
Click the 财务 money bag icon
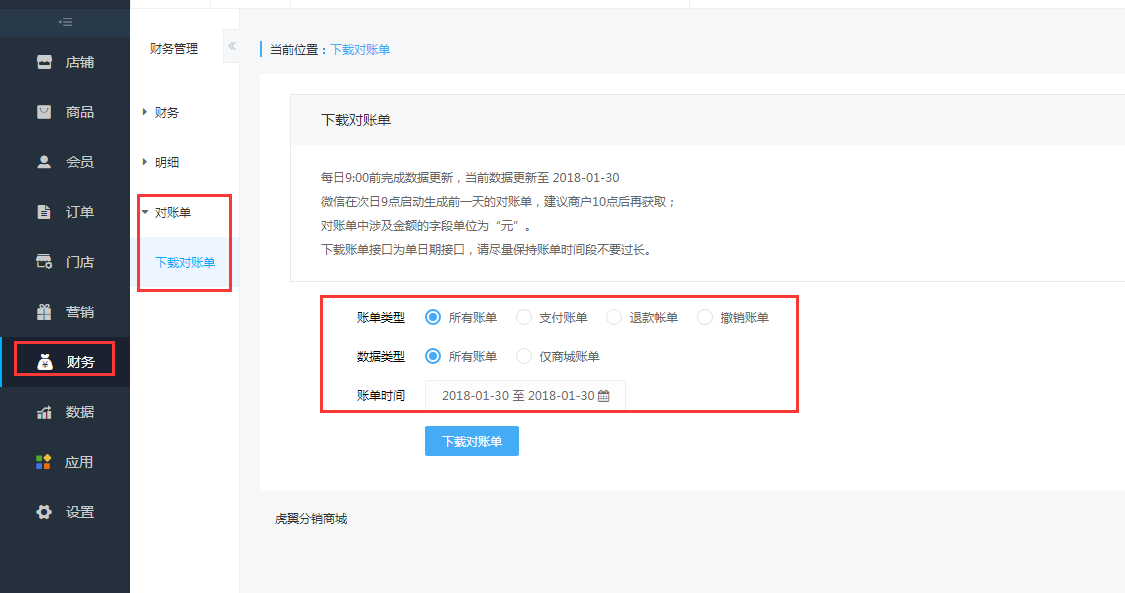coord(44,362)
